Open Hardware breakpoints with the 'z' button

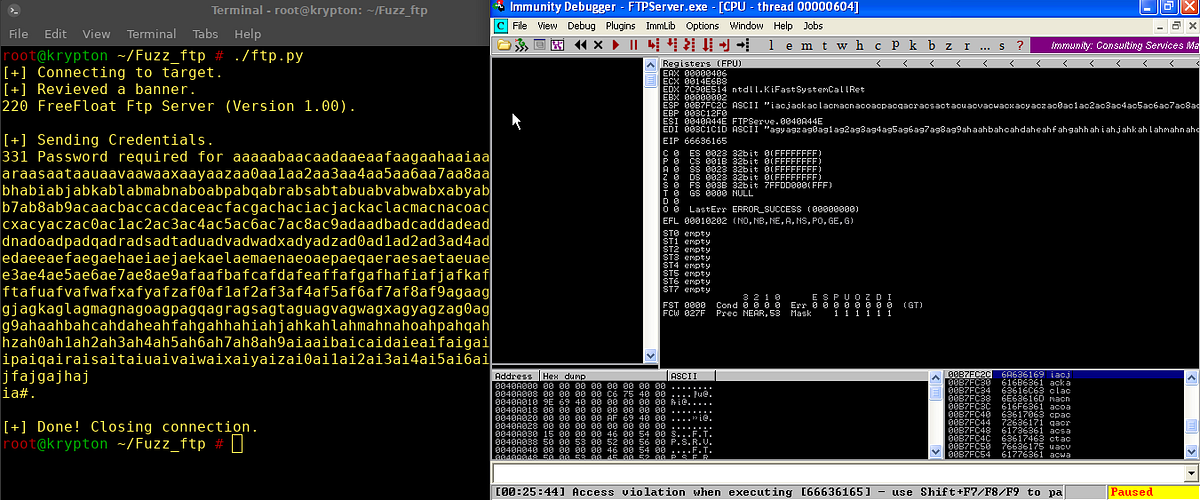(x=949, y=45)
